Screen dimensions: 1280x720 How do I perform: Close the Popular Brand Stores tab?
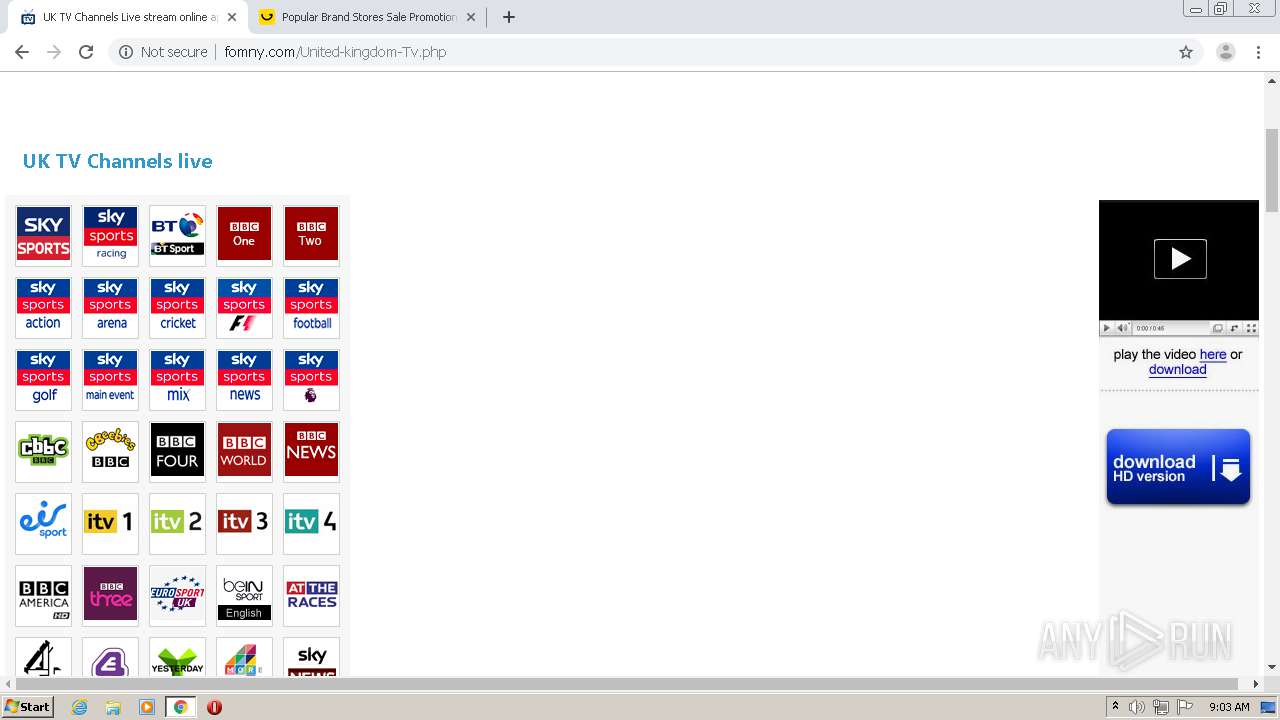coord(471,17)
